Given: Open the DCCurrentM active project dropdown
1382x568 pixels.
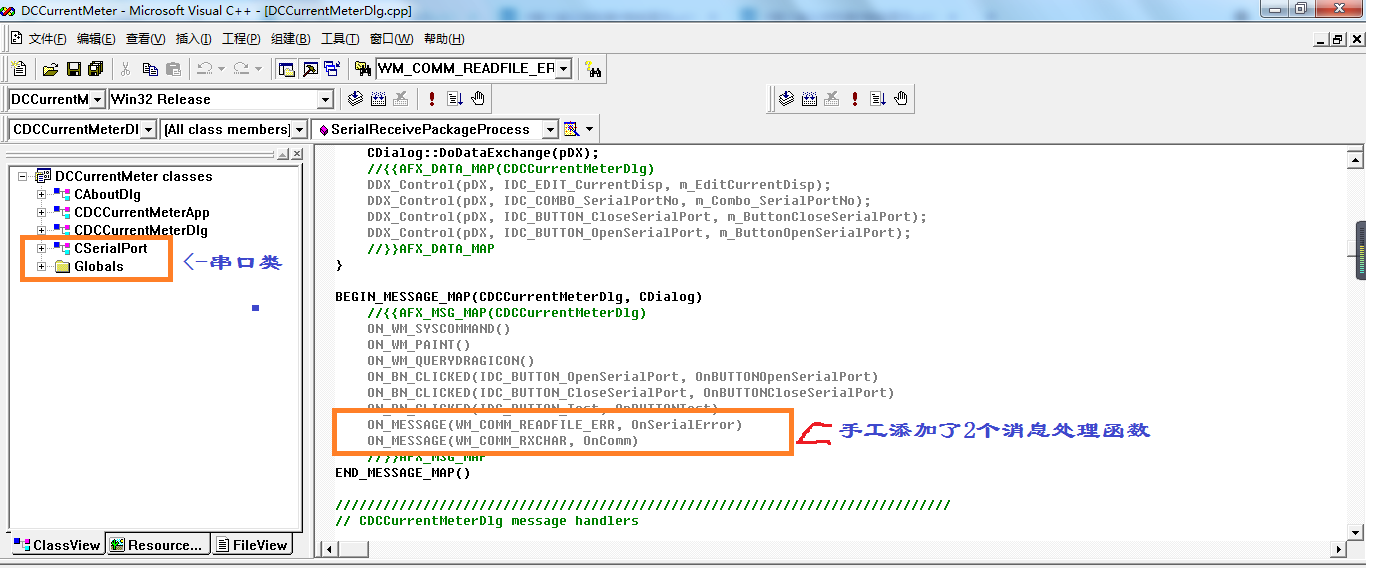Looking at the screenshot, I should coord(97,99).
